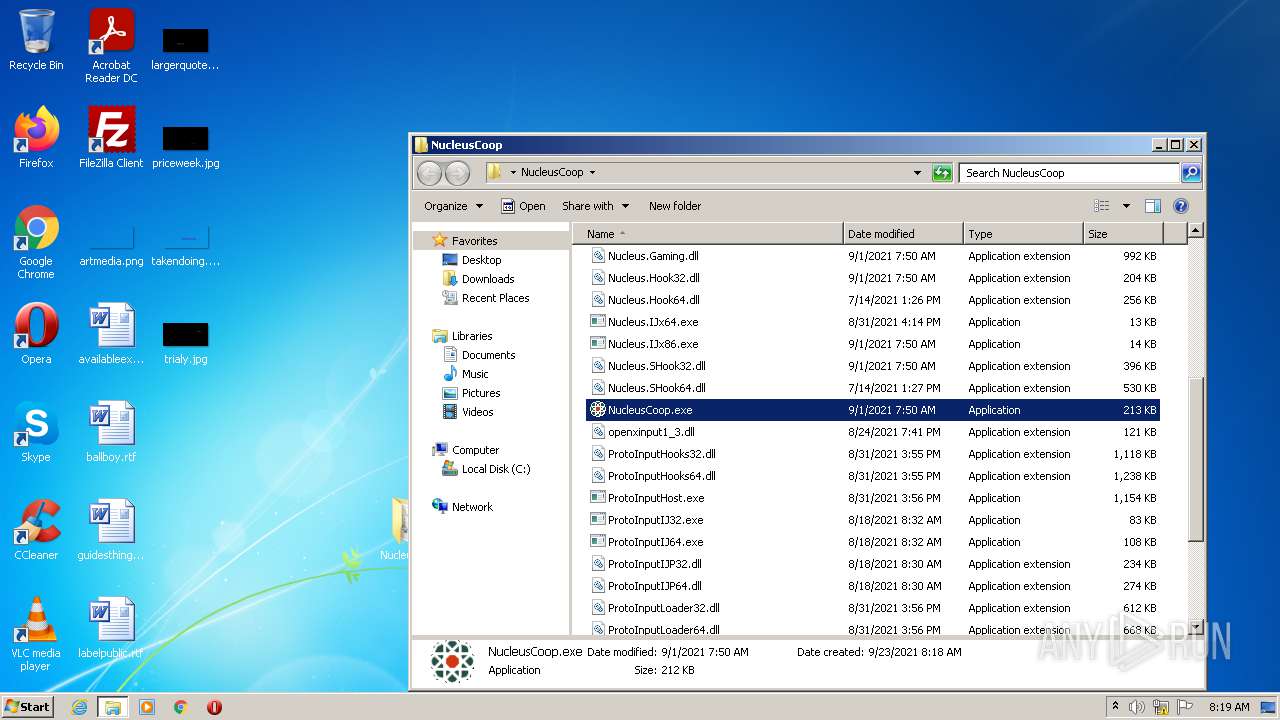Select Computer in navigation pane

[x=475, y=450]
